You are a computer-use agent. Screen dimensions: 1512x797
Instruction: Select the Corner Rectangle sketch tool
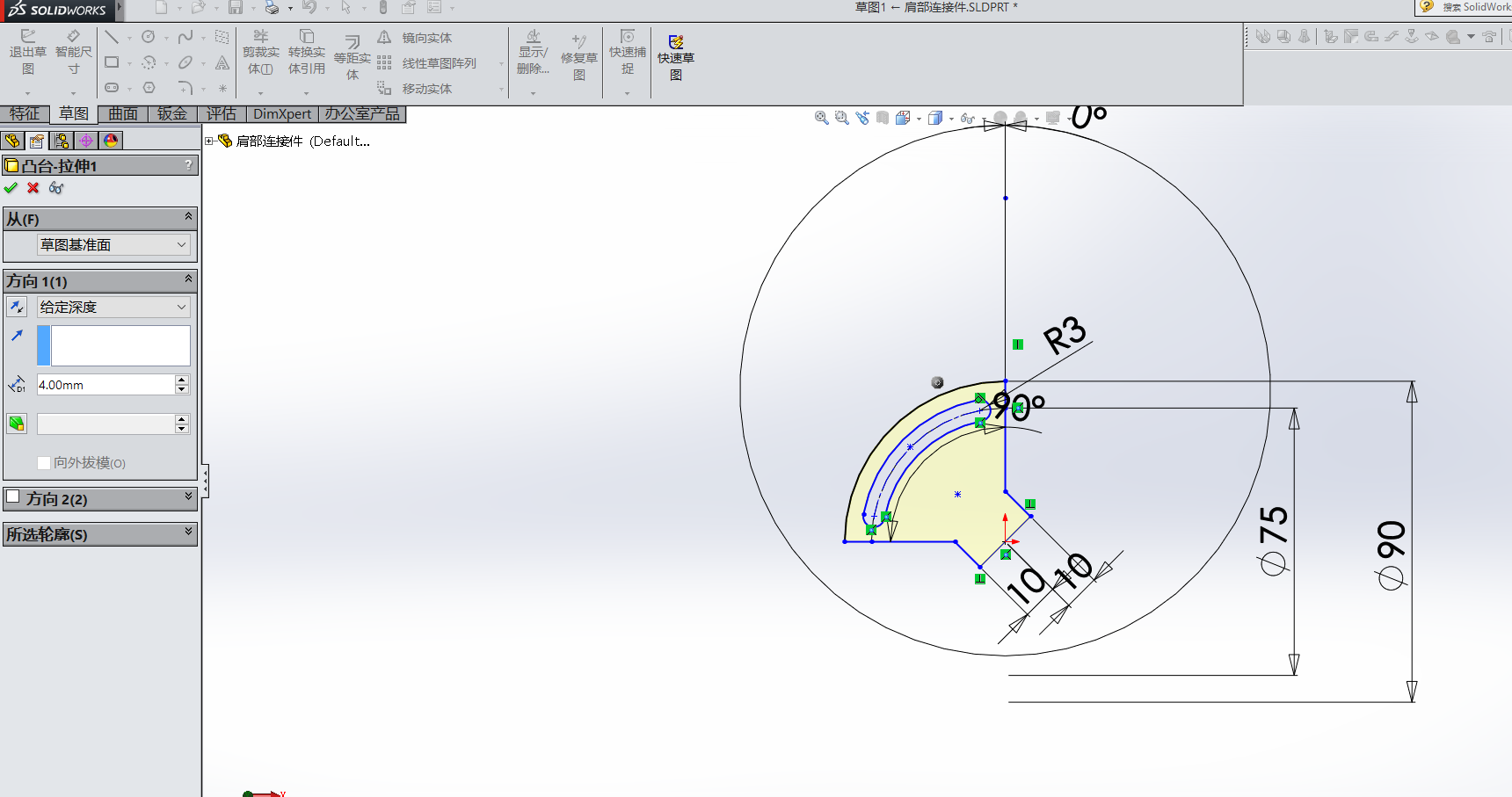tap(112, 62)
